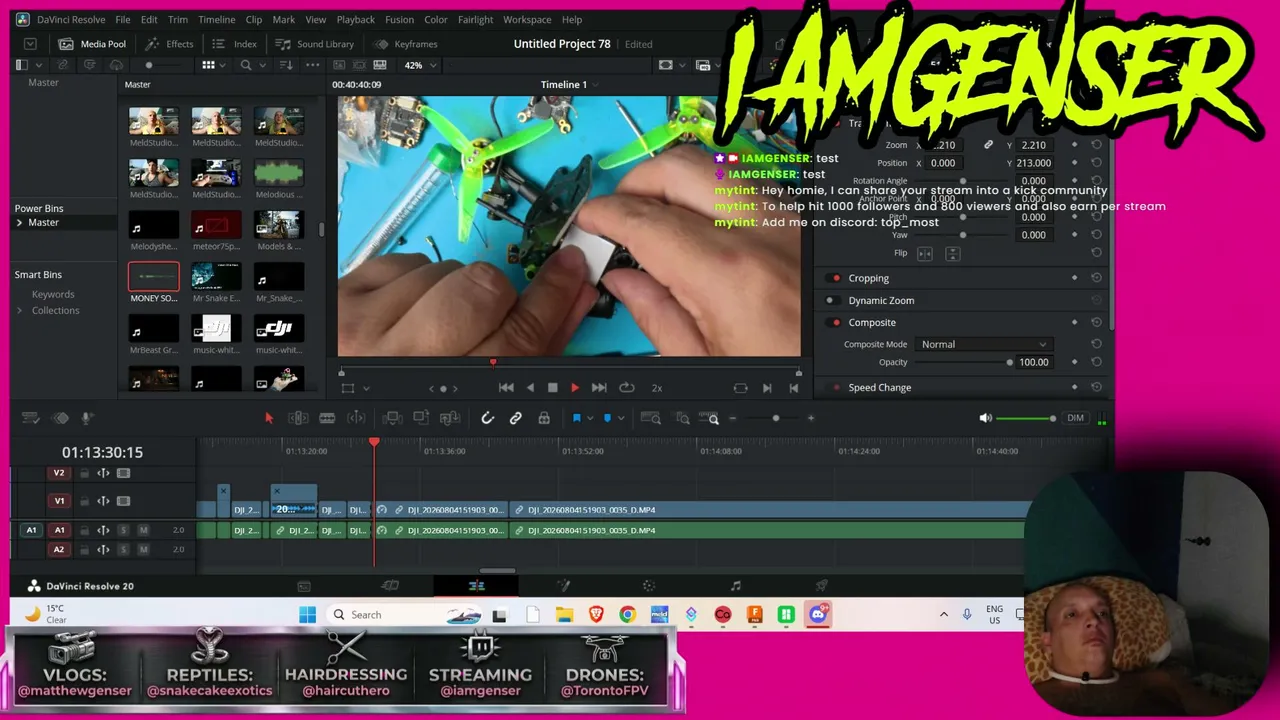Toggle Position Lock padlock

[x=544, y=418]
